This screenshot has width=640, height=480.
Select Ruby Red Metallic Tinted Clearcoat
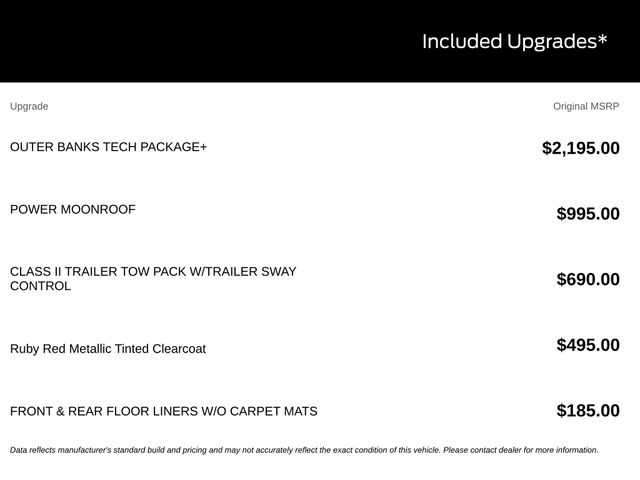click(x=108, y=349)
